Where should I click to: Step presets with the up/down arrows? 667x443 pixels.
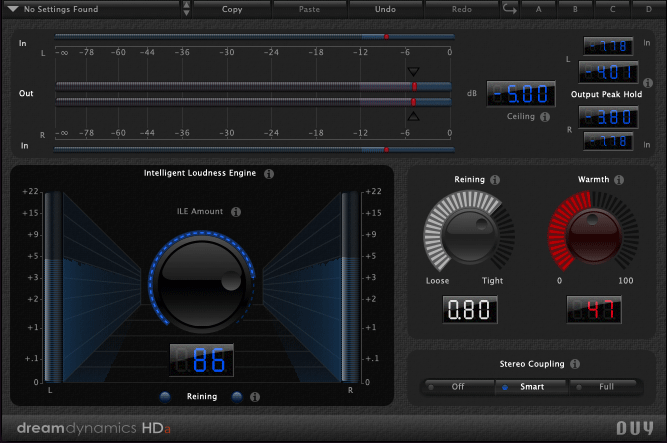pyautogui.click(x=186, y=9)
